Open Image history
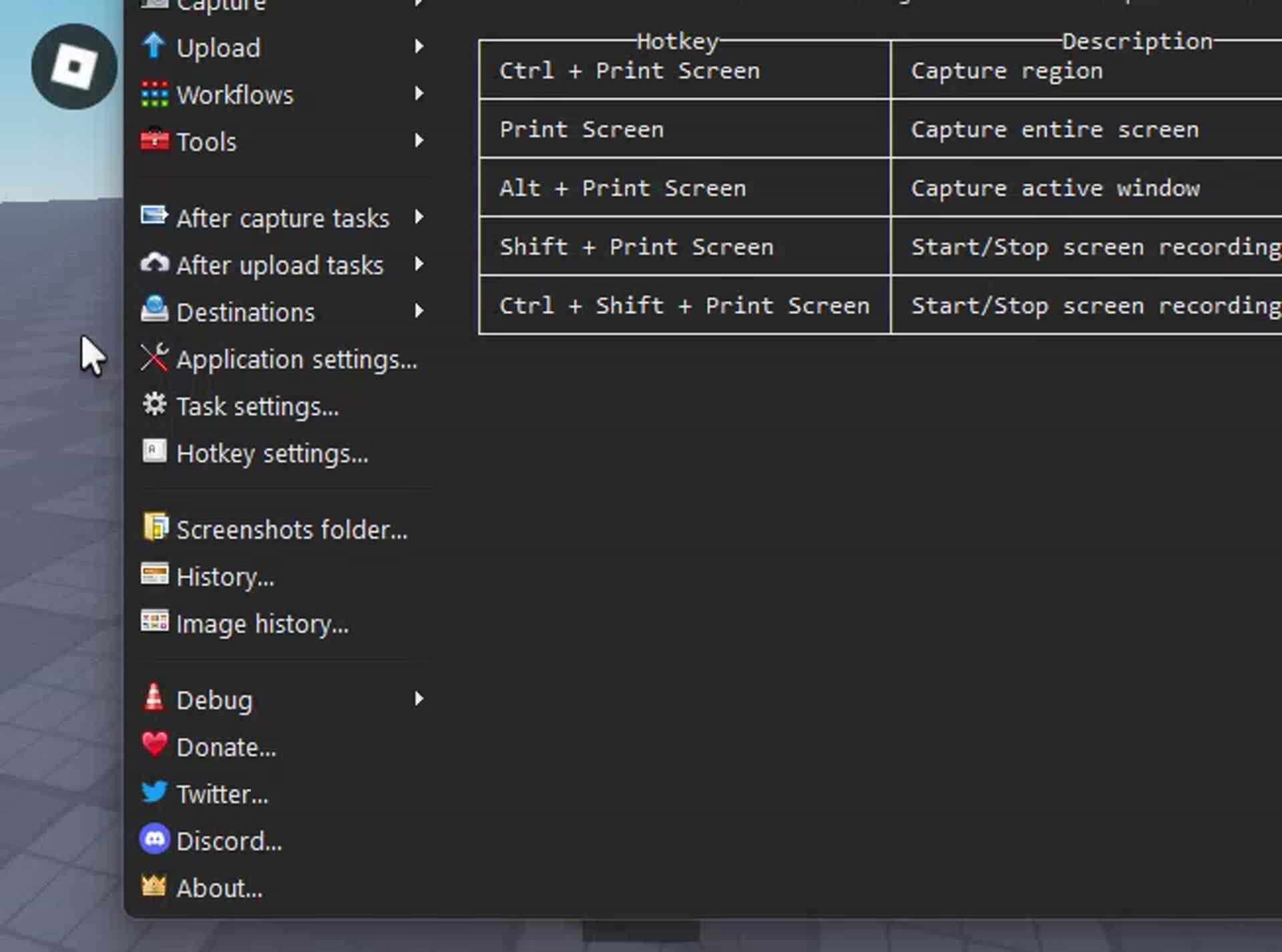 (x=262, y=624)
